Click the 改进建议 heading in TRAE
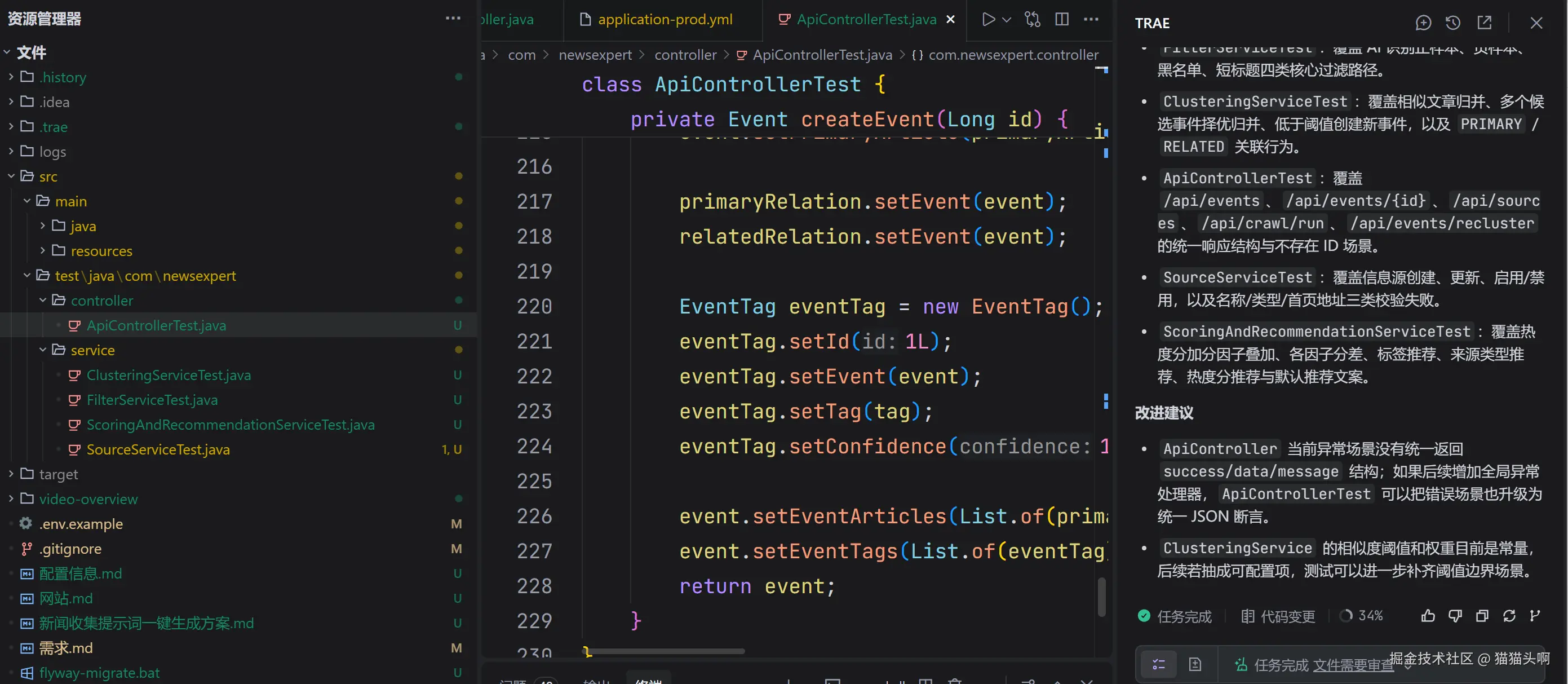This screenshot has height=684, width=1568. coord(1164,413)
